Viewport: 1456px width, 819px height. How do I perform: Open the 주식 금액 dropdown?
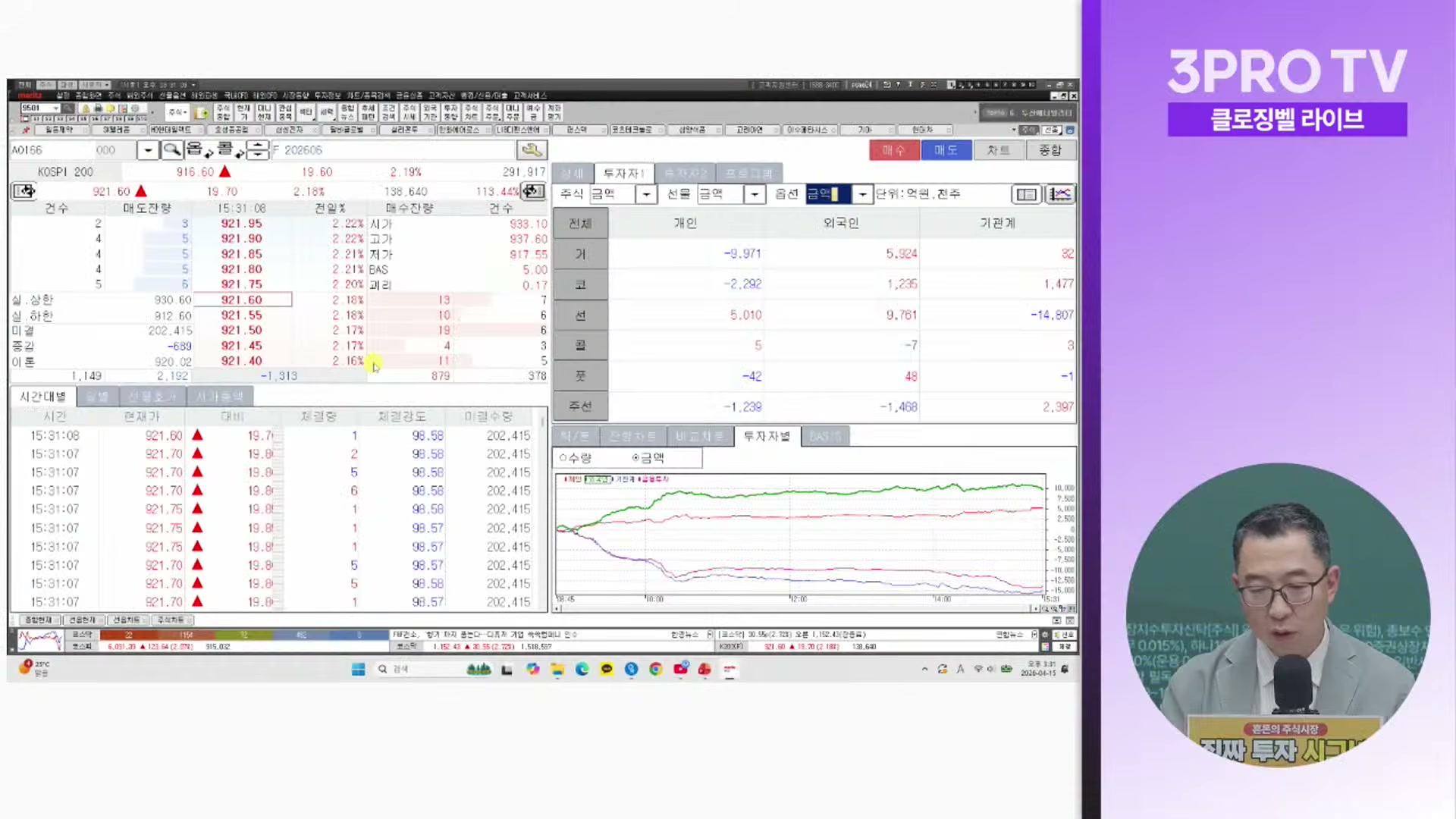[646, 194]
